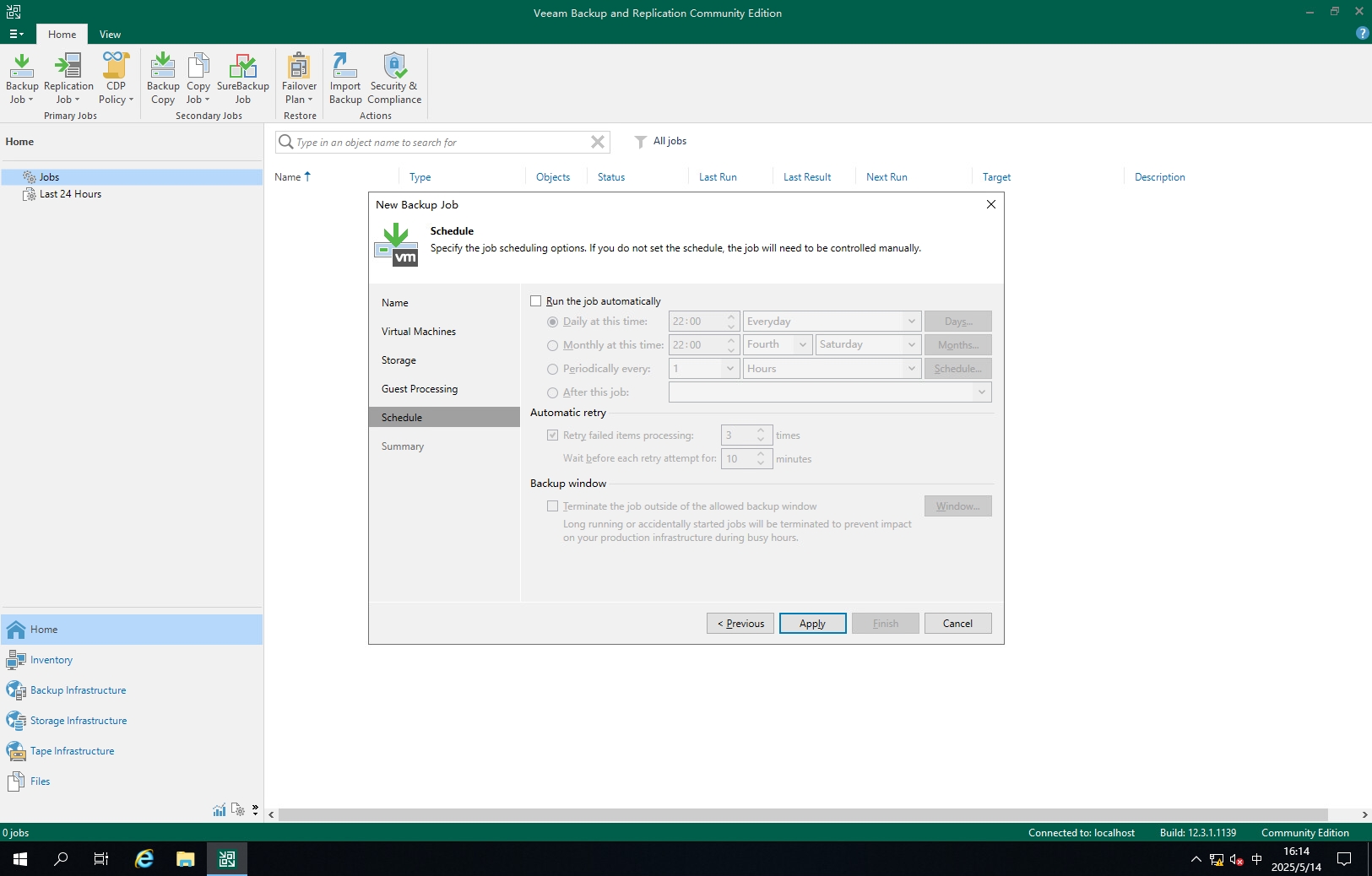
Task: Click the Apply button
Action: point(812,624)
